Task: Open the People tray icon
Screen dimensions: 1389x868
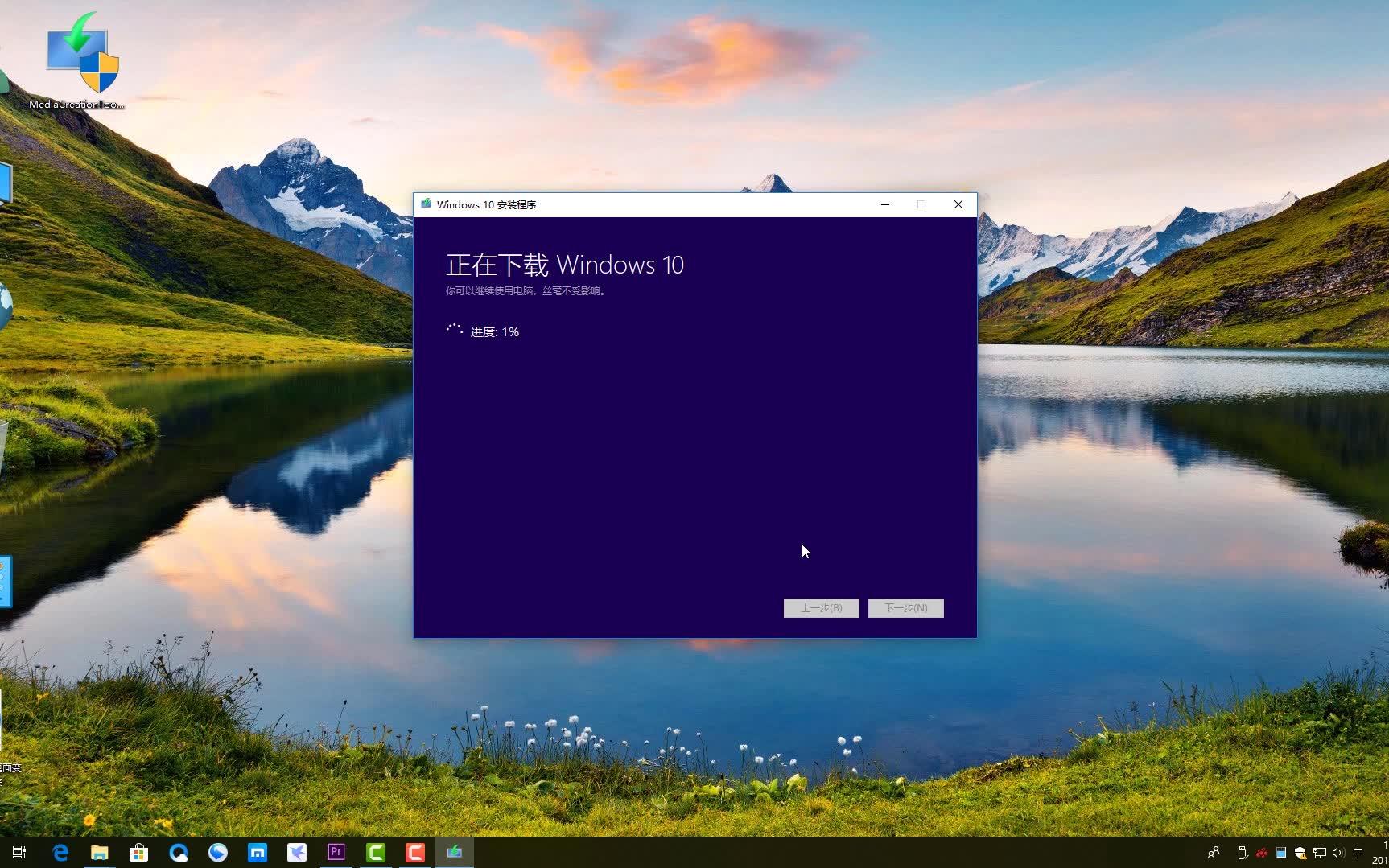Action: (1214, 853)
